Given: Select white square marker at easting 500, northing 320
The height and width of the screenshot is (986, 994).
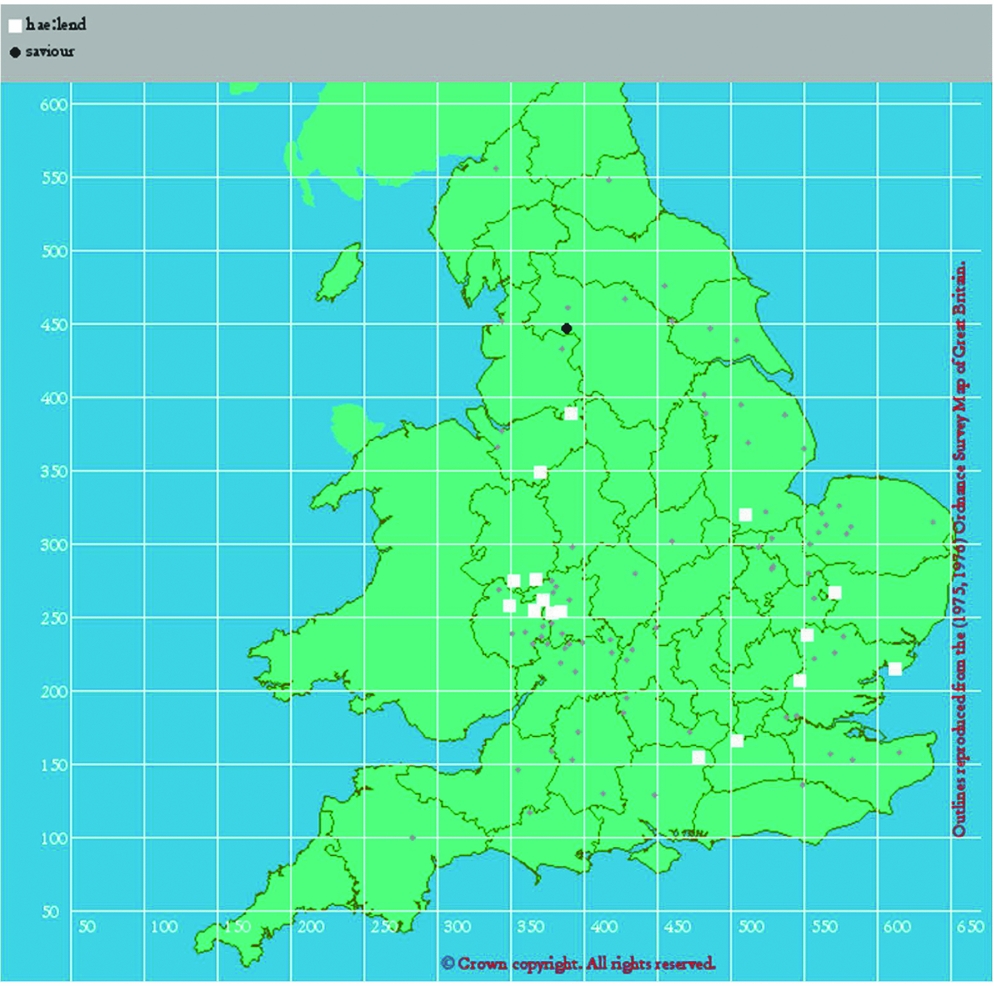Looking at the screenshot, I should point(745,515).
